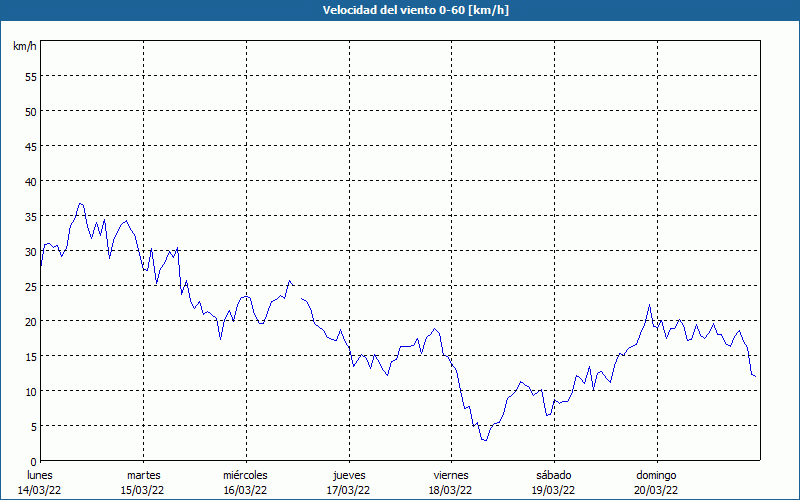Click the '10' y-axis value
The height and width of the screenshot is (500, 800).
pos(31,391)
